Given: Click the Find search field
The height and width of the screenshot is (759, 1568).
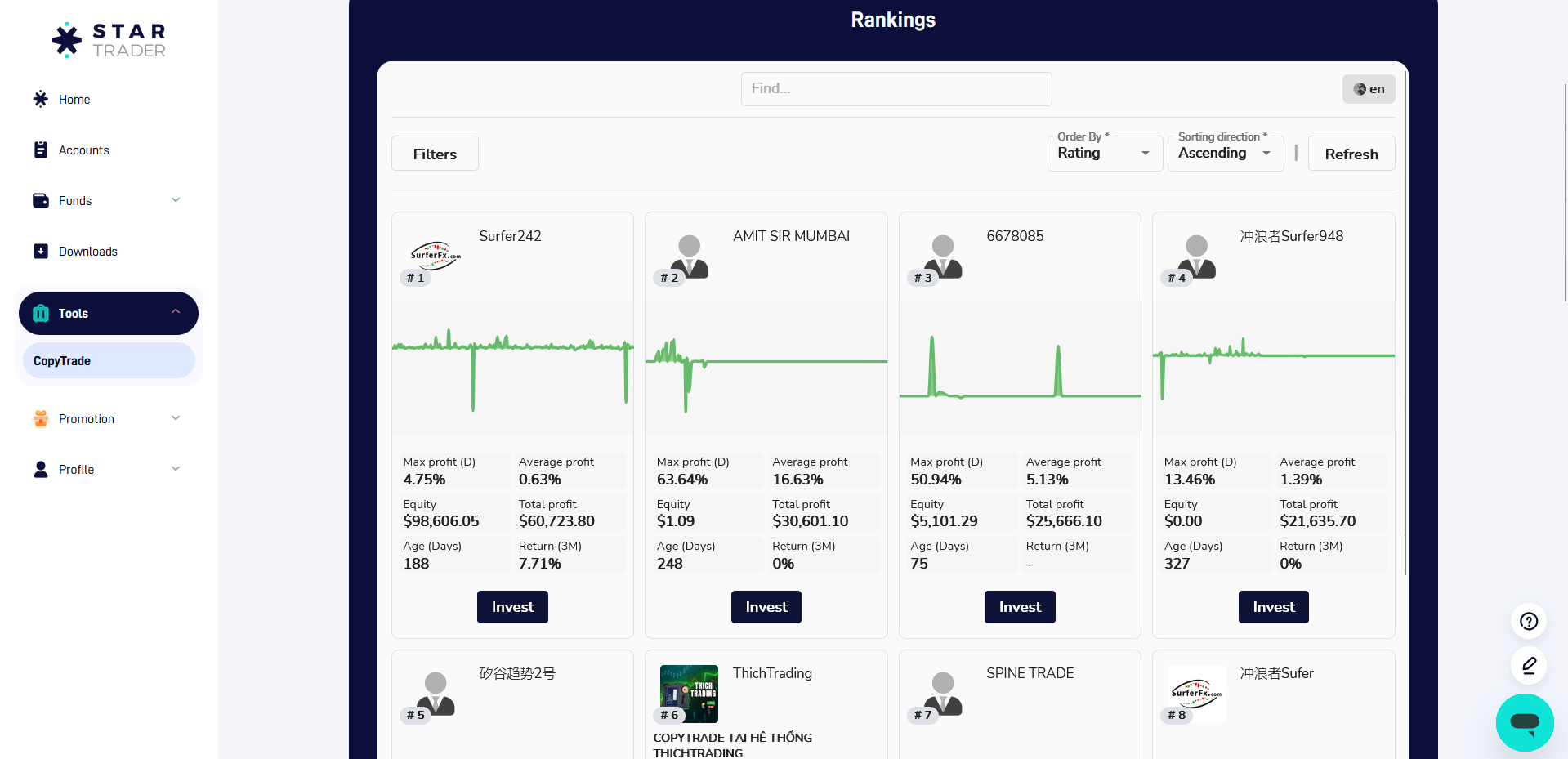Looking at the screenshot, I should click(x=896, y=88).
